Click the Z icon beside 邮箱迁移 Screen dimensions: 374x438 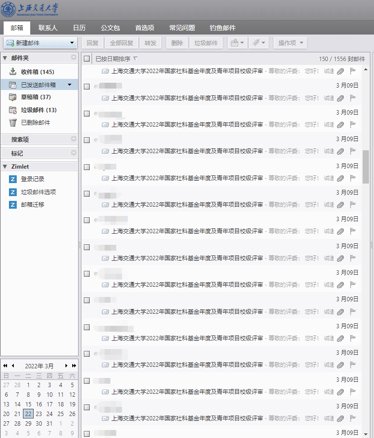tap(13, 205)
